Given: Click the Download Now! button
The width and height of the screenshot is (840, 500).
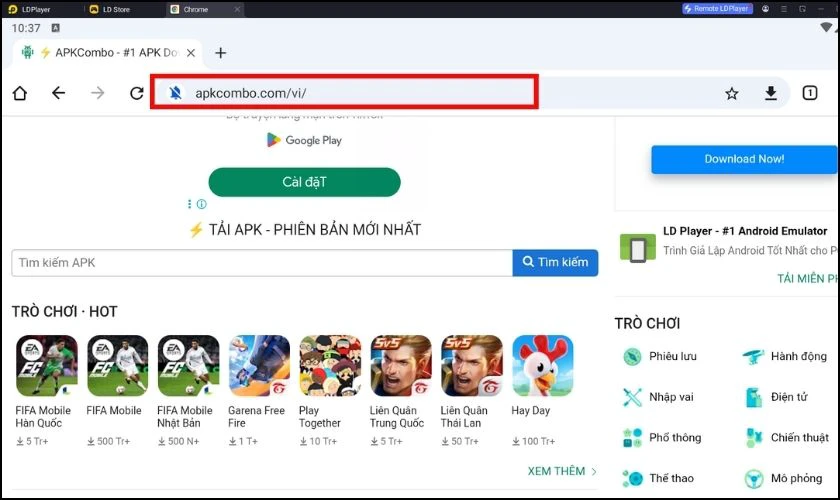Looking at the screenshot, I should 745,159.
